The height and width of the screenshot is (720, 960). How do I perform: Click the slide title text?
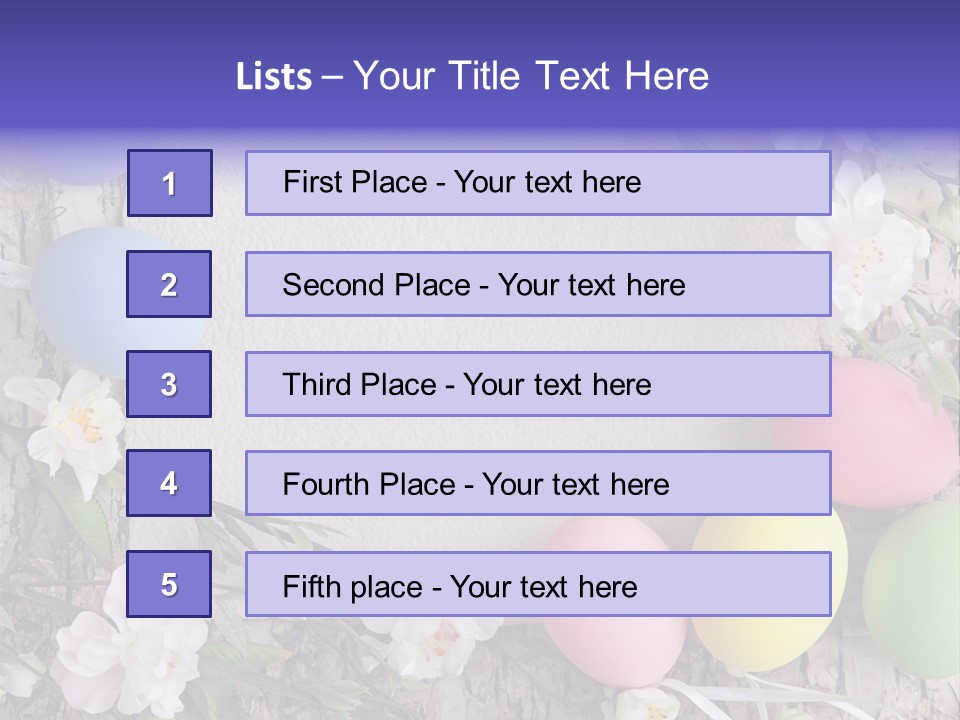click(472, 76)
